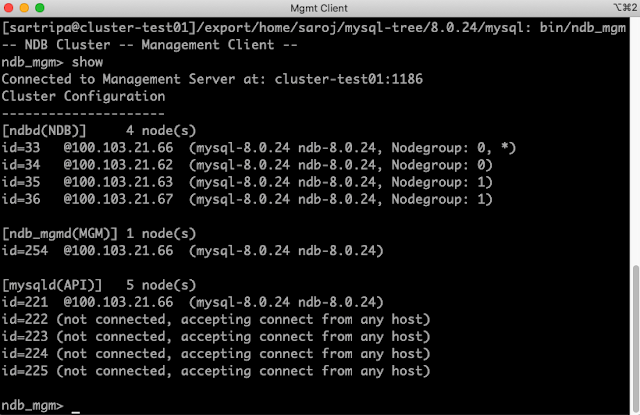Screen dimensions: 640x415
Task: Click the yellow minimize window button
Action: (24, 8)
